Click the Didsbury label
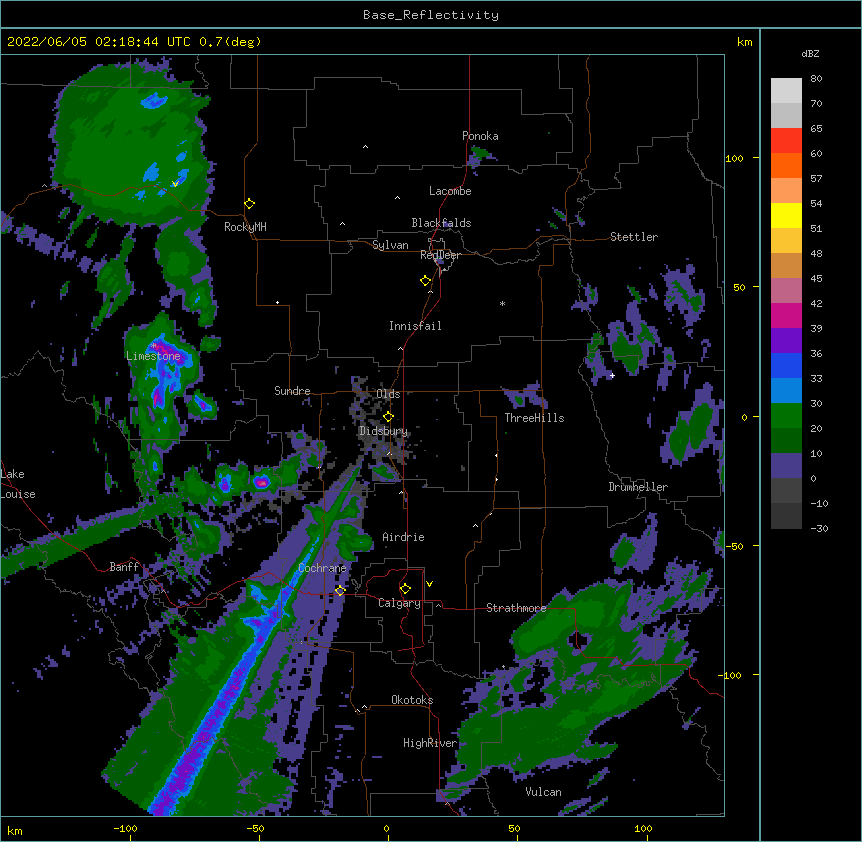862x842 pixels. (x=383, y=431)
